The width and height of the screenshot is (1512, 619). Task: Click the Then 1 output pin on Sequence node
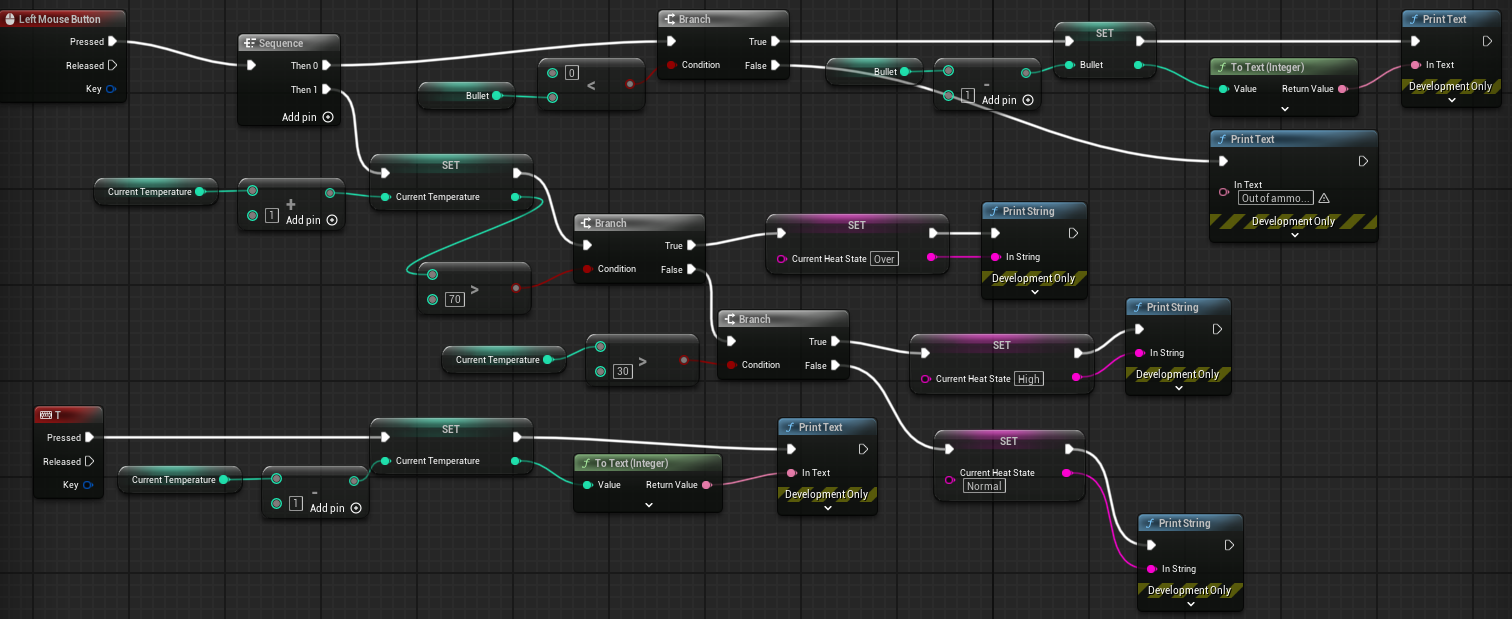(327, 90)
